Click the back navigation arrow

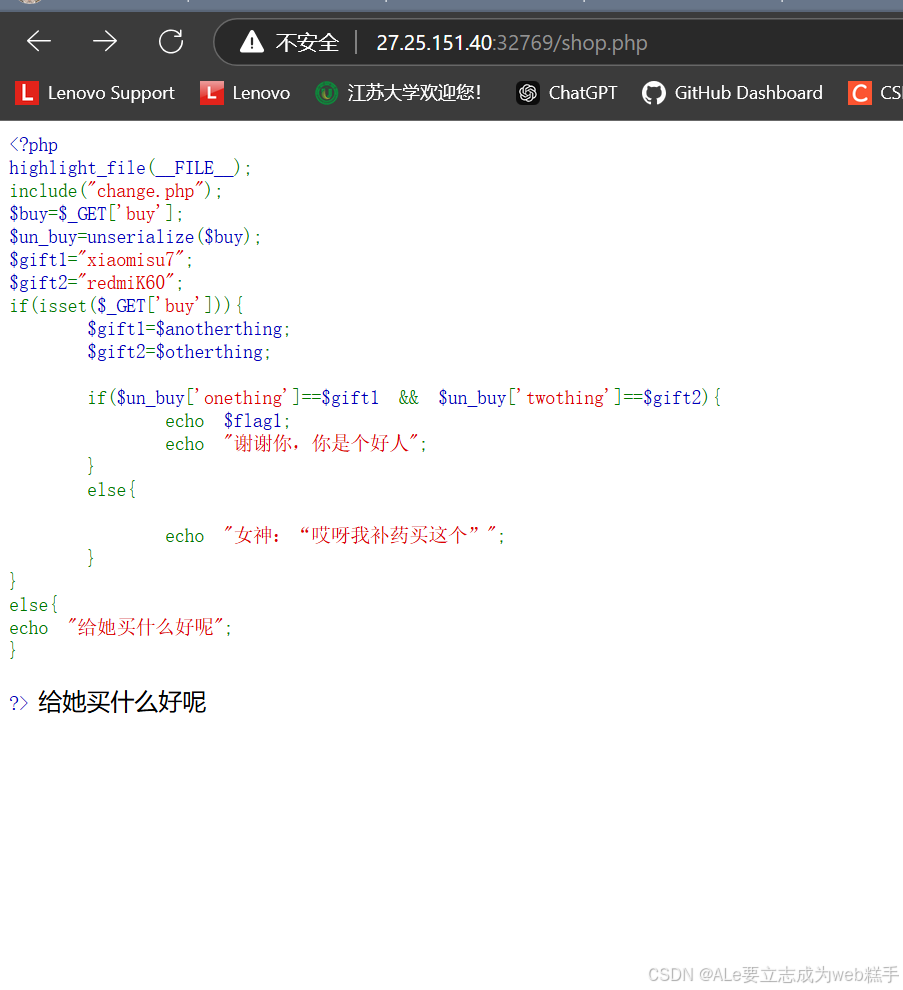click(38, 42)
